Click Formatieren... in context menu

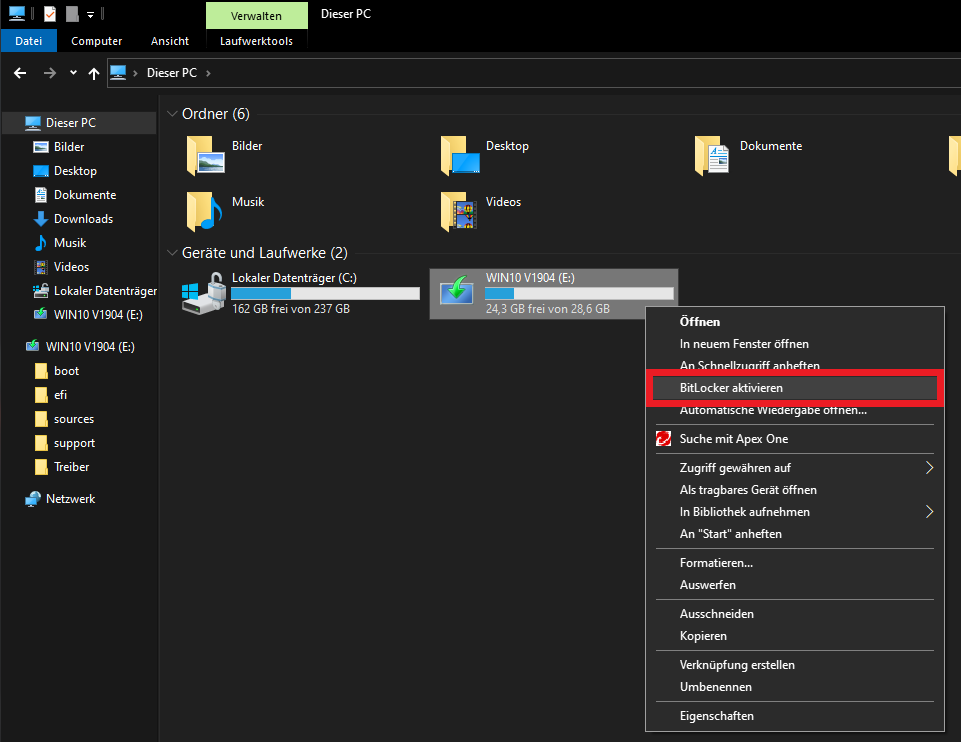click(x=716, y=563)
